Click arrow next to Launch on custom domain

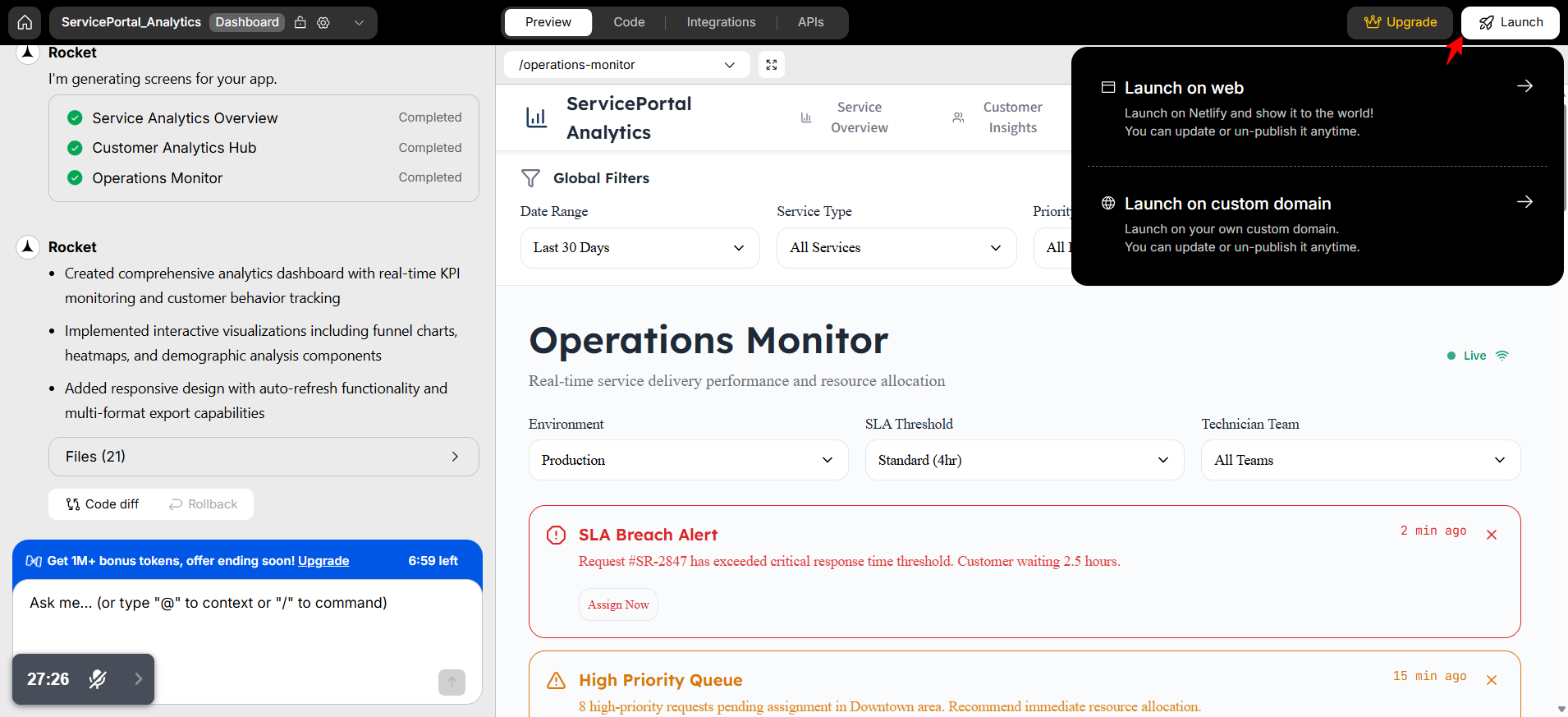click(x=1524, y=202)
